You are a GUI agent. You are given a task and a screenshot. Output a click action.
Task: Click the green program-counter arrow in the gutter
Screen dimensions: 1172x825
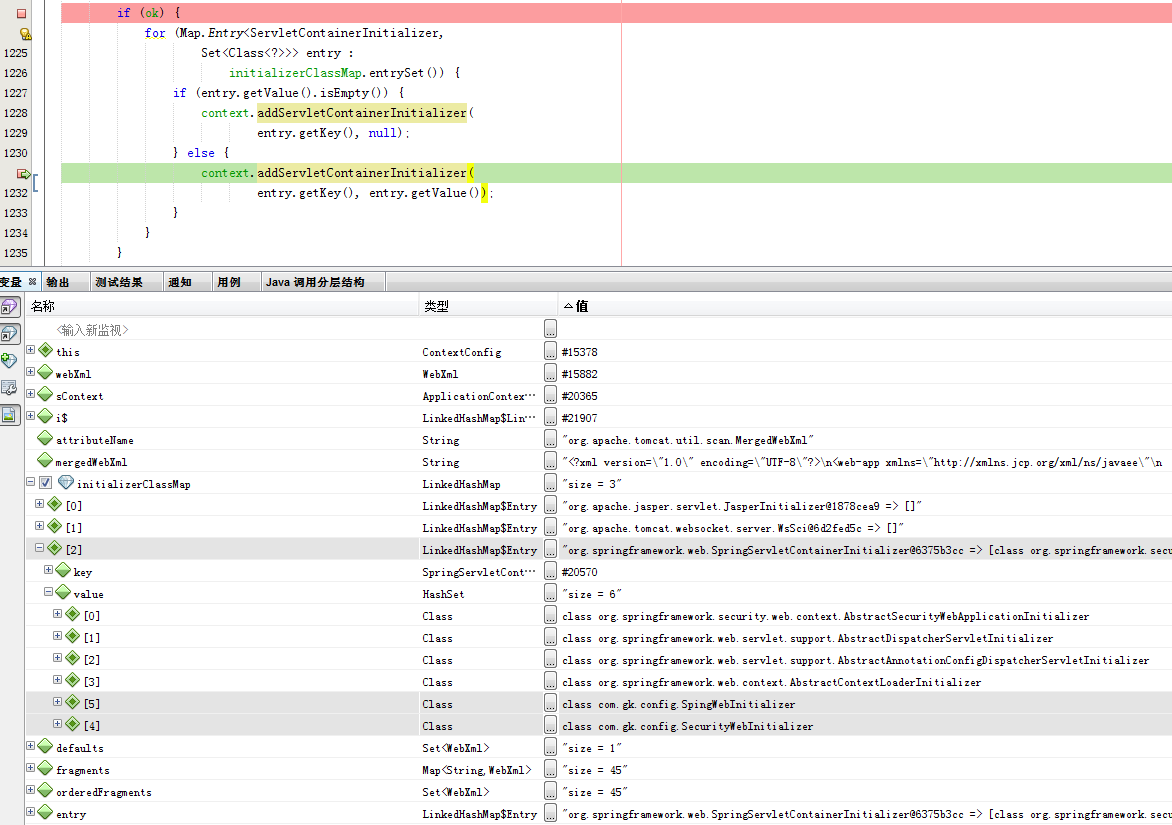click(24, 174)
